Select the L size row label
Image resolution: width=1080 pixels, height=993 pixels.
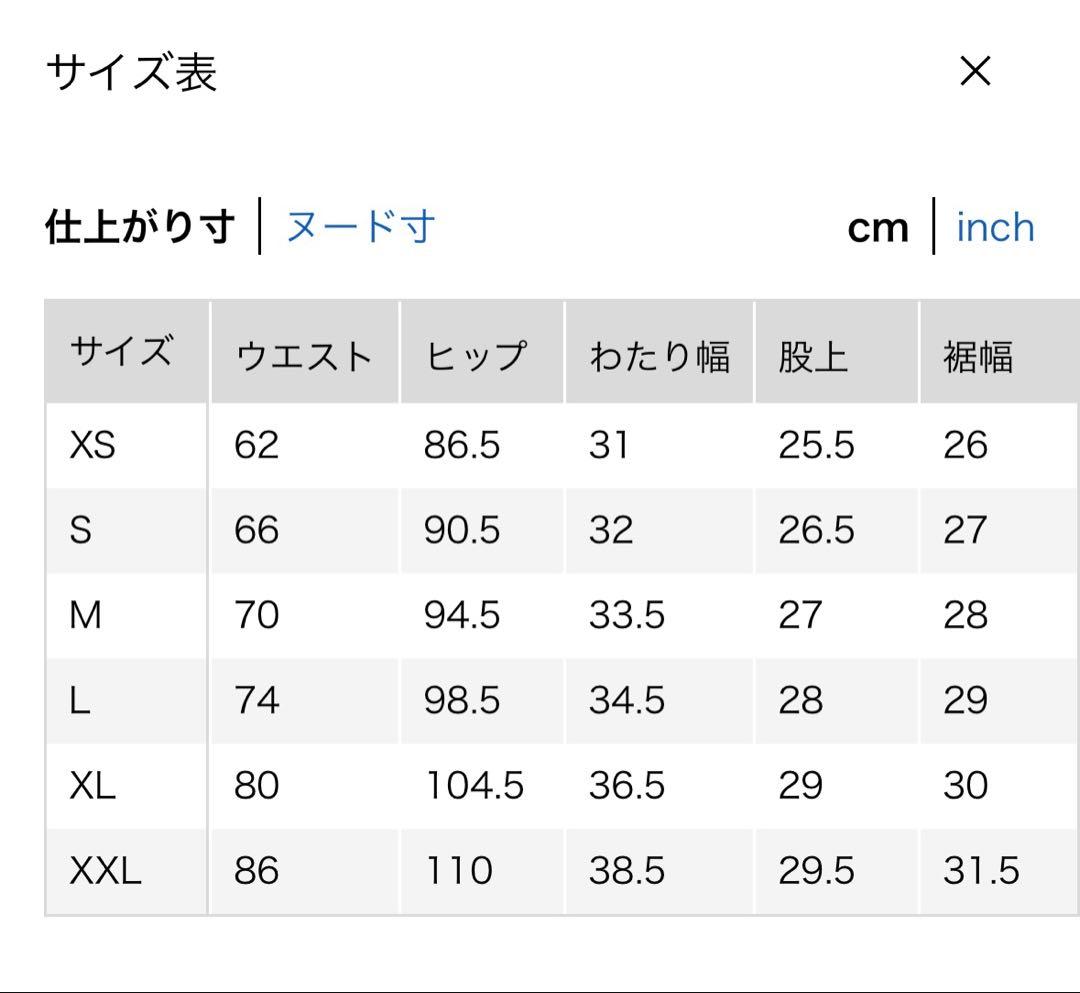pyautogui.click(x=79, y=700)
